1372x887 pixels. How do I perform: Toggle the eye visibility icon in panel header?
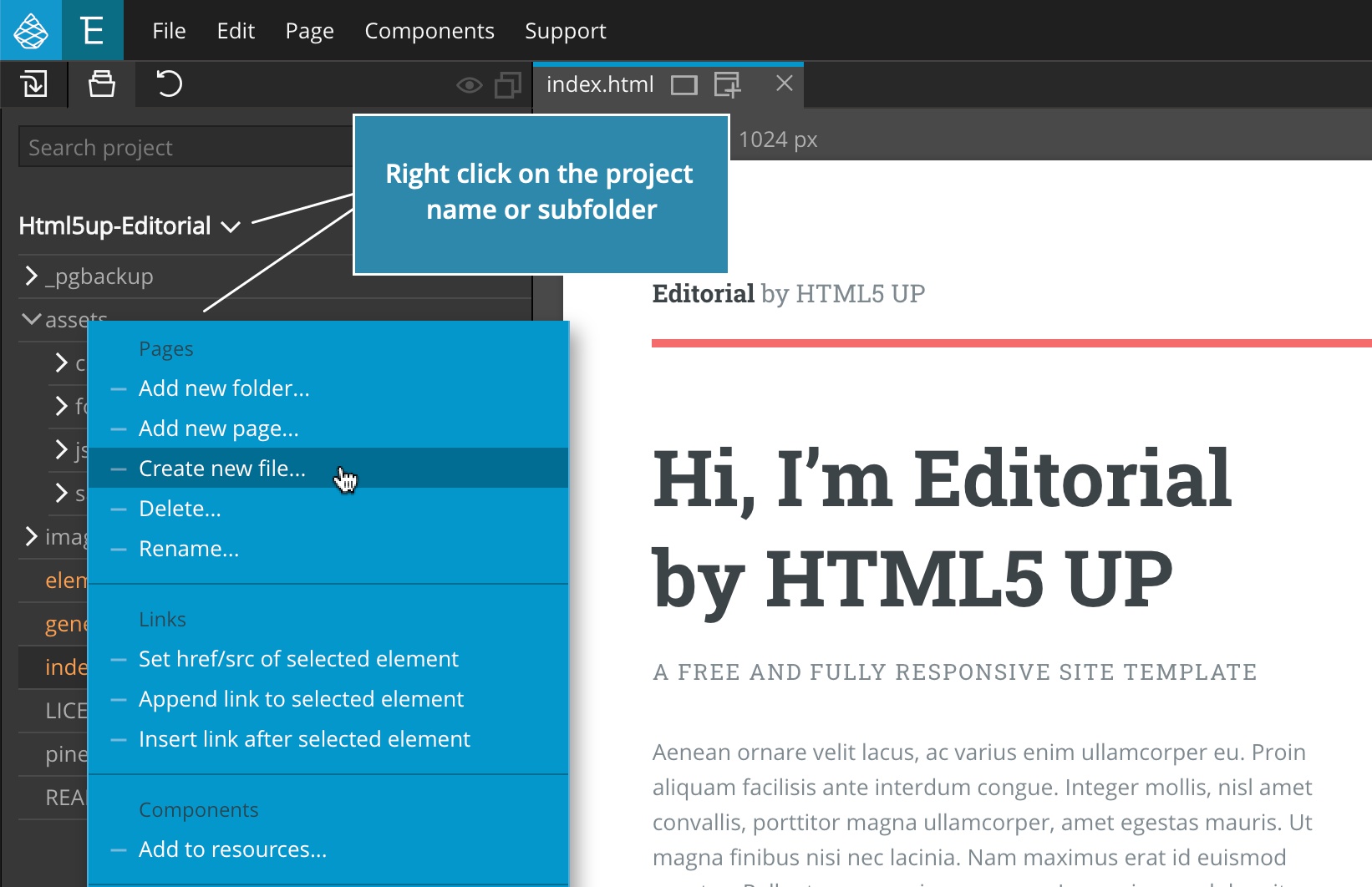pyautogui.click(x=470, y=85)
